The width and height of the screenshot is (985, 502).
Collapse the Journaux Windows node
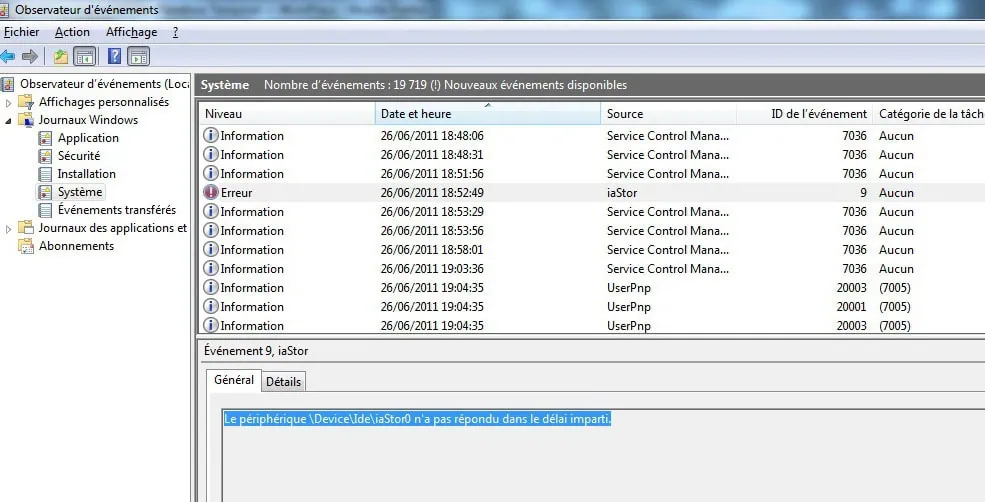click(x=9, y=121)
